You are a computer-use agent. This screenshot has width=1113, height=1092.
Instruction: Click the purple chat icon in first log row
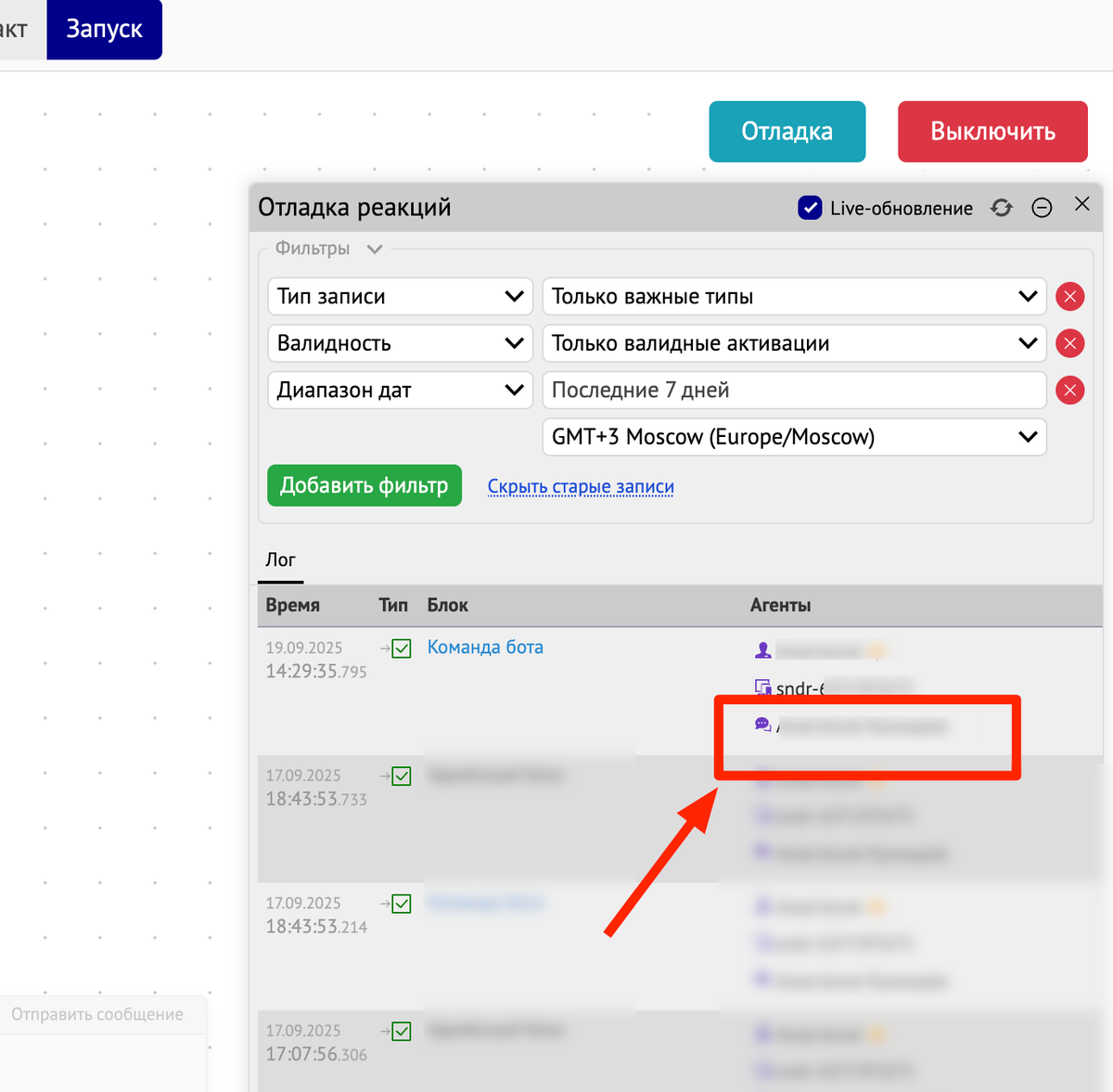(x=762, y=725)
